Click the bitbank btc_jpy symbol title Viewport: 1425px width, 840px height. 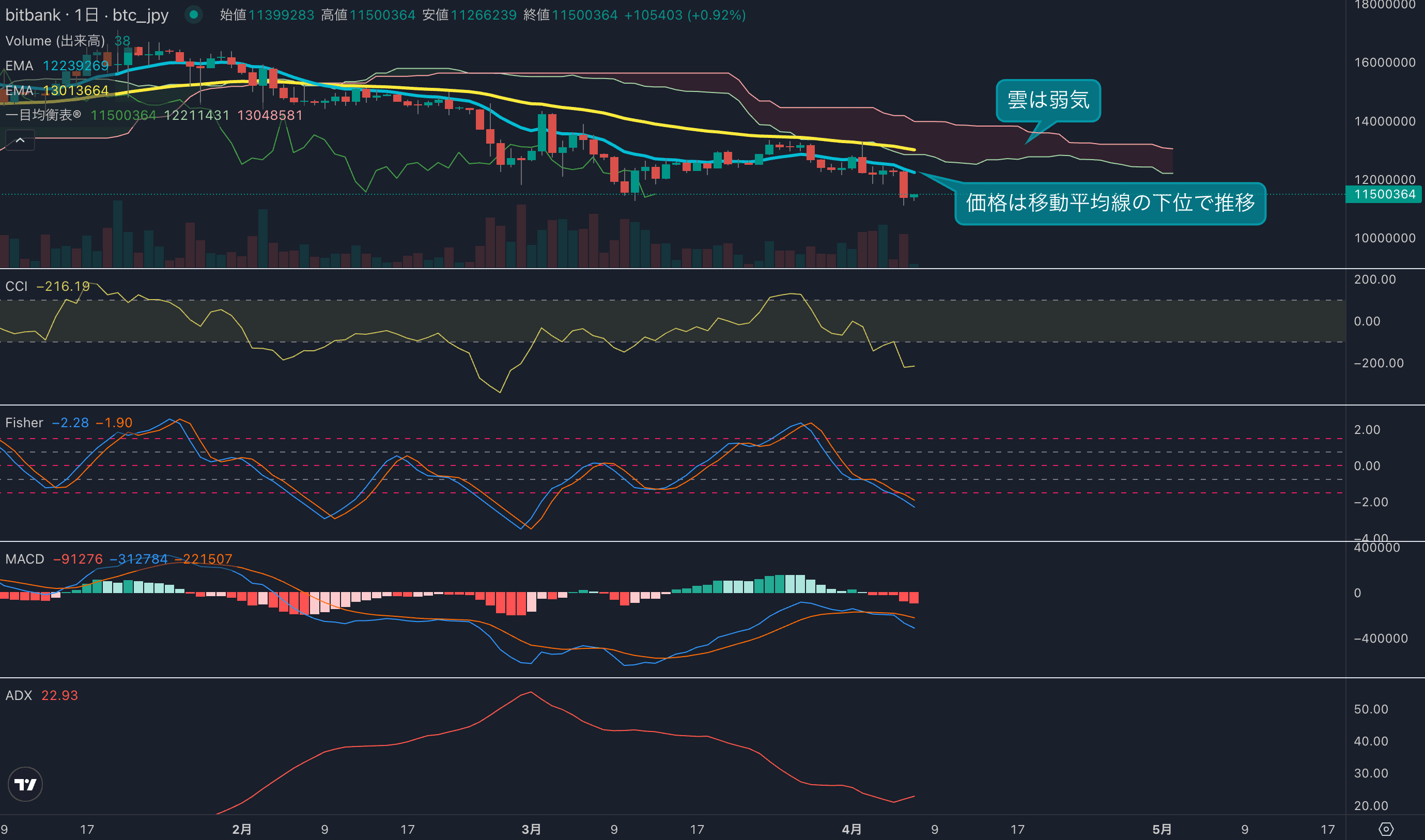(87, 14)
